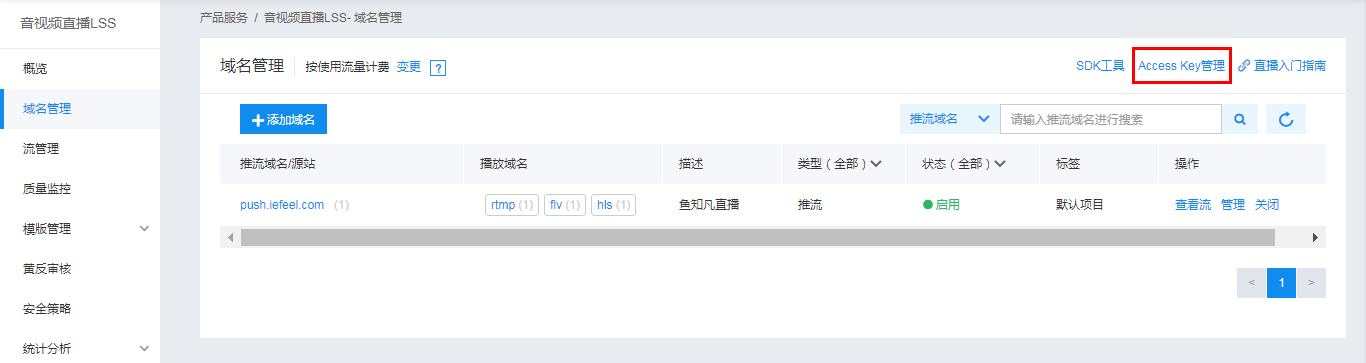Click the 音视频直播LSS sidebar title

pyautogui.click(x=69, y=23)
